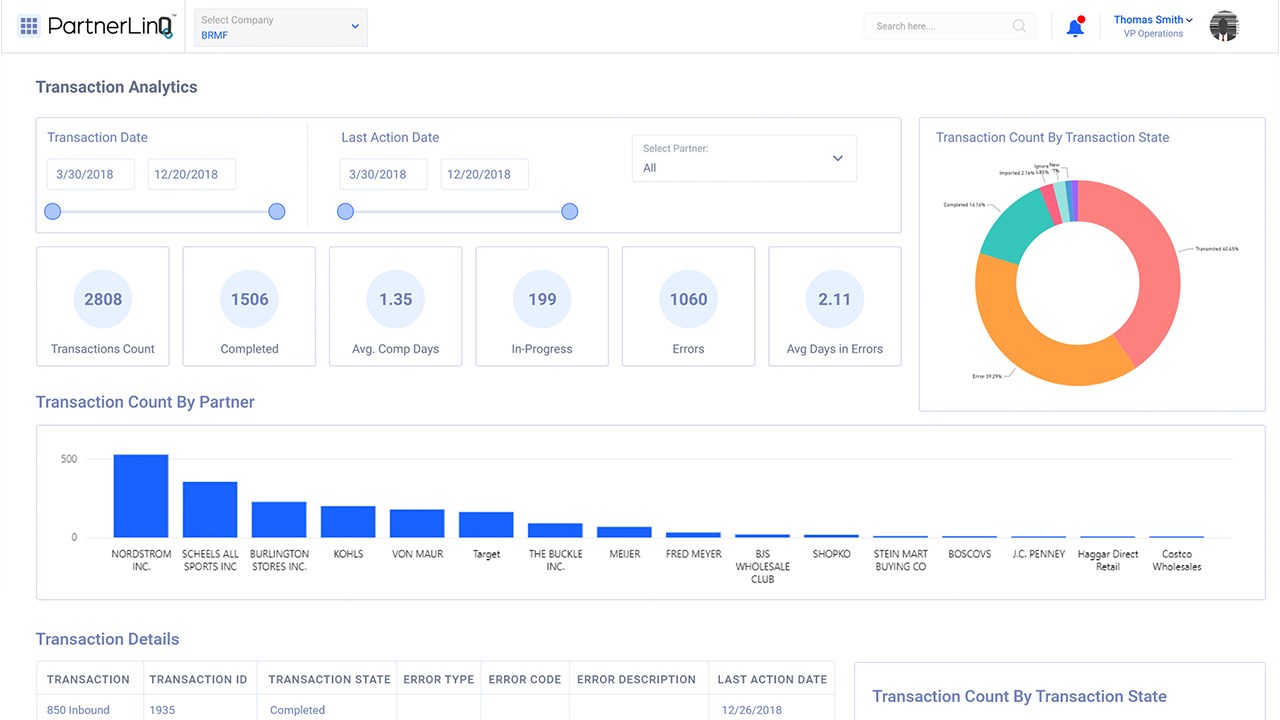Click the BJS WHOLESALE CLUB label
The height and width of the screenshot is (720, 1280).
click(763, 566)
